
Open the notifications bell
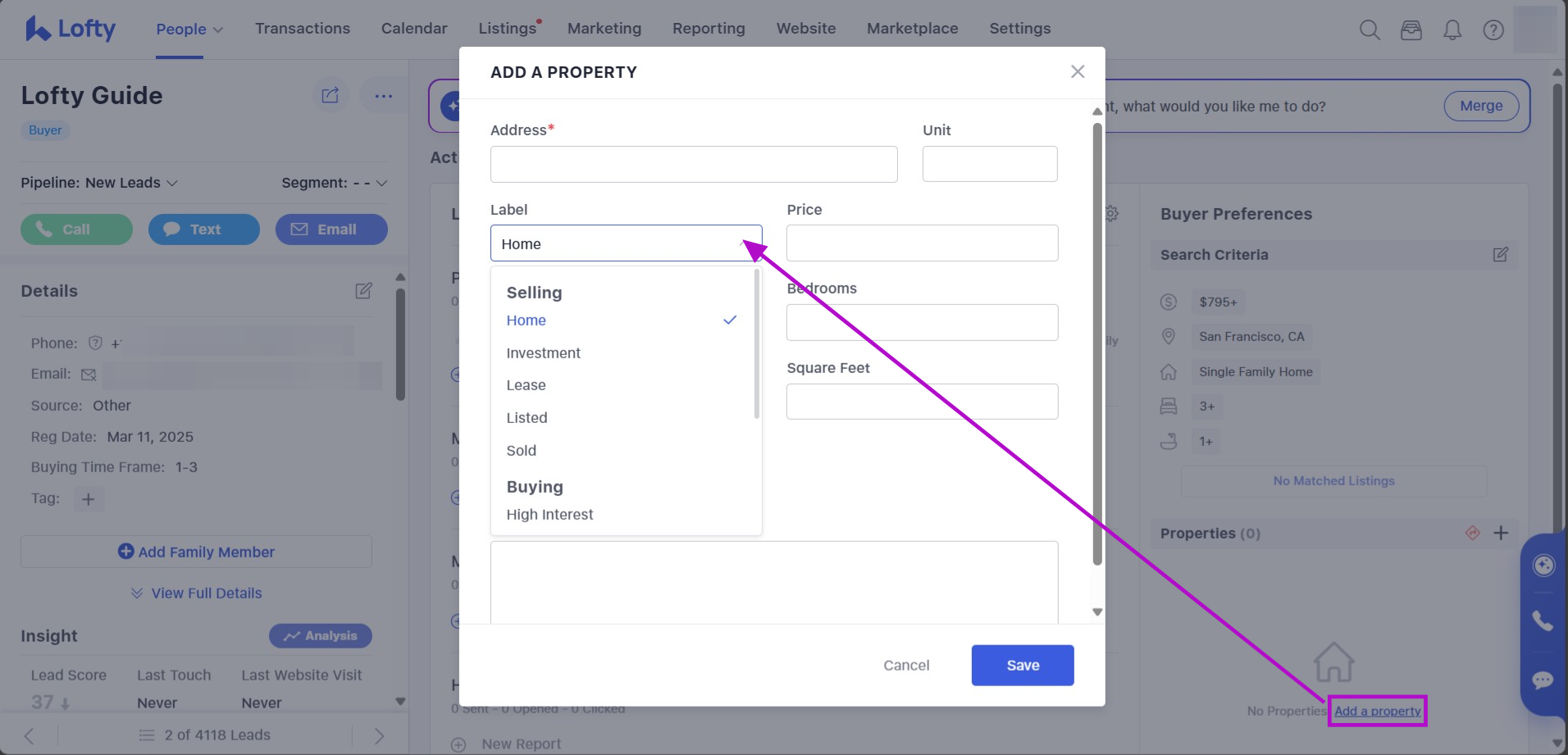coord(1452,30)
